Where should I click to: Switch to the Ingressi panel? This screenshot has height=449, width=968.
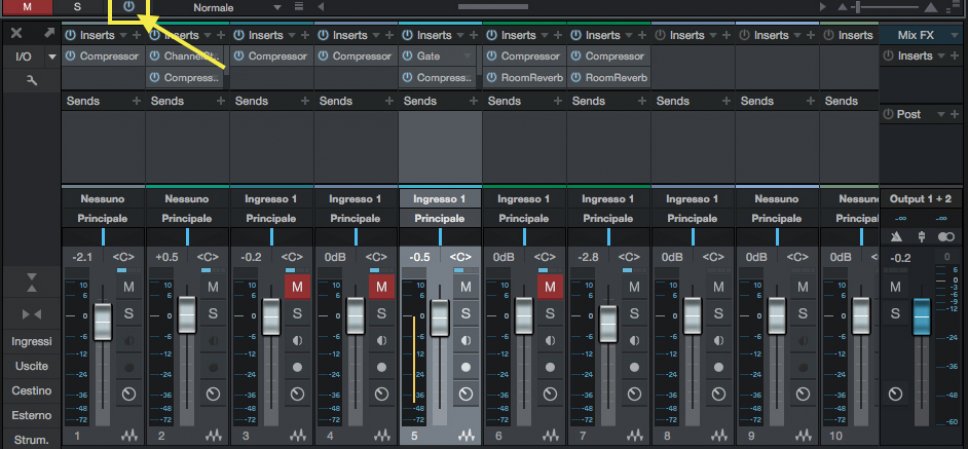point(31,342)
